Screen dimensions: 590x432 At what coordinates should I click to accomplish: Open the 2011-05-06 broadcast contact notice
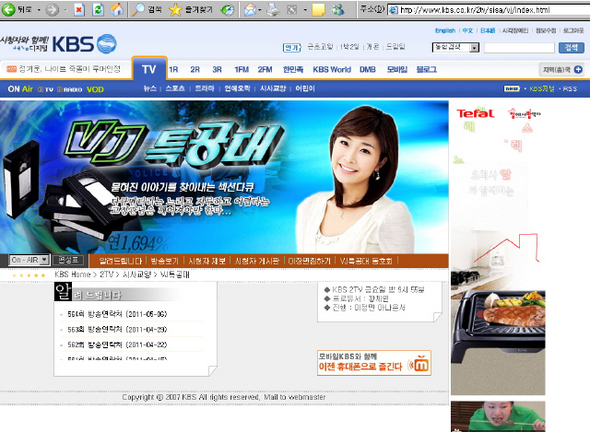117,314
